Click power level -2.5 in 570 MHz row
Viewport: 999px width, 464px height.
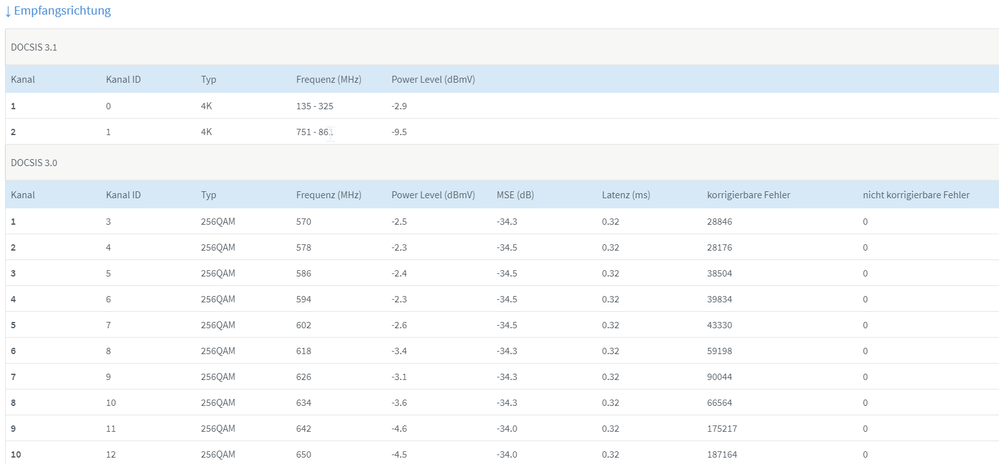(x=399, y=221)
